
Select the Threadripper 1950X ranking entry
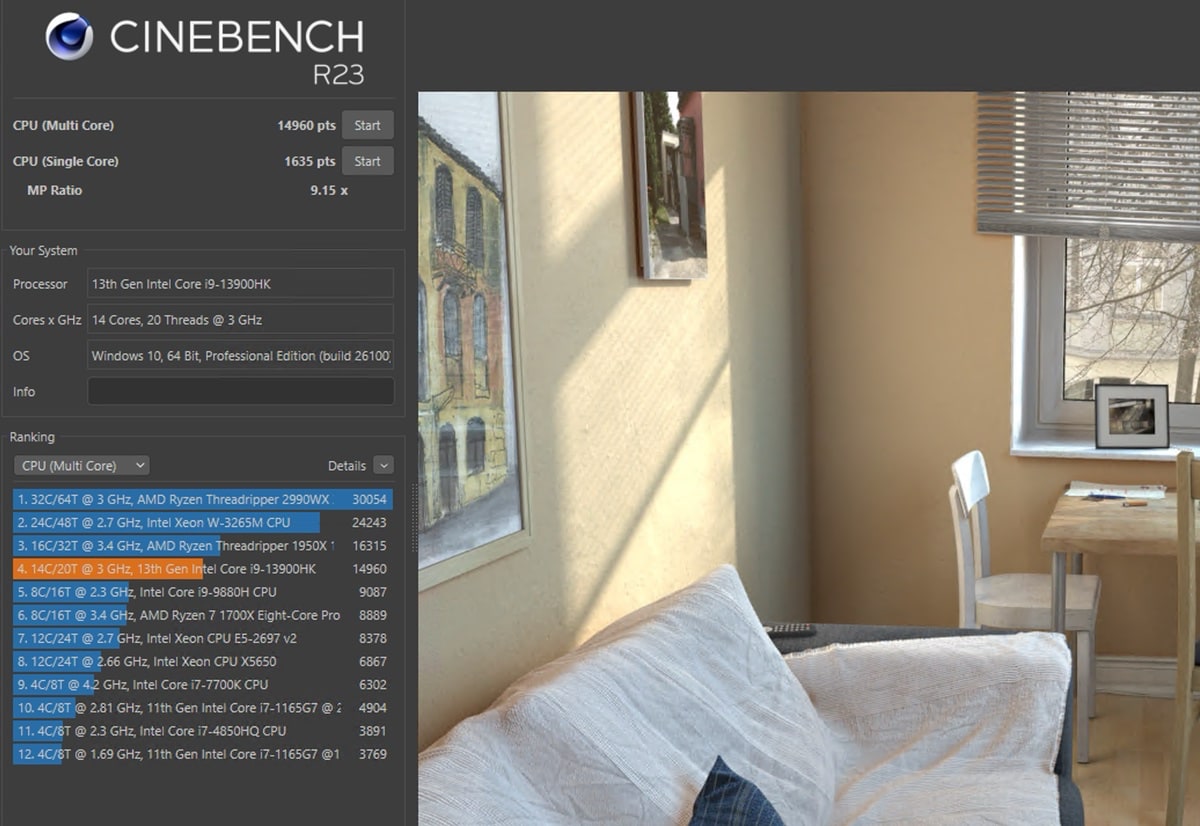point(200,546)
